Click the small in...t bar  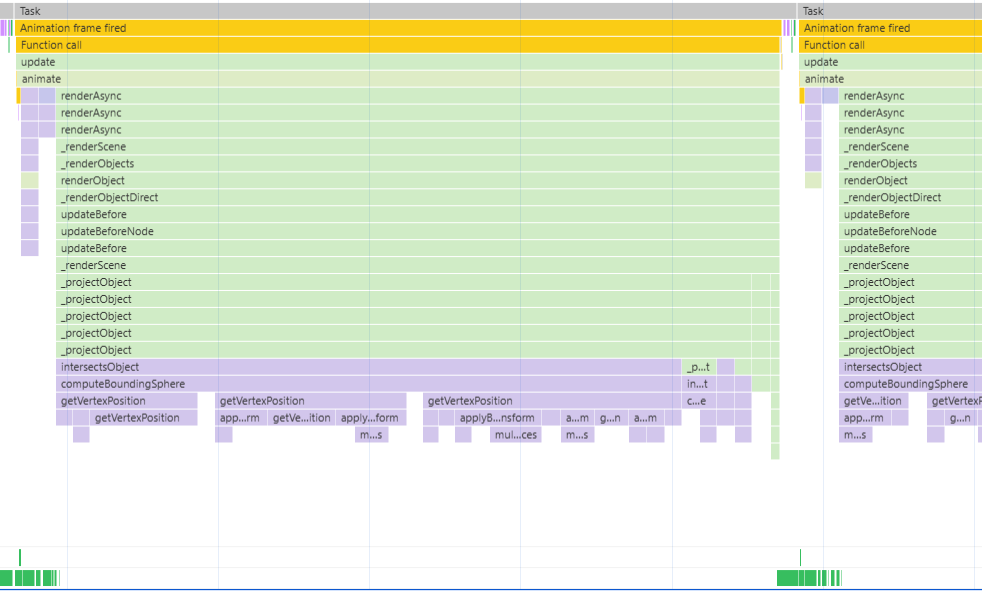(699, 383)
